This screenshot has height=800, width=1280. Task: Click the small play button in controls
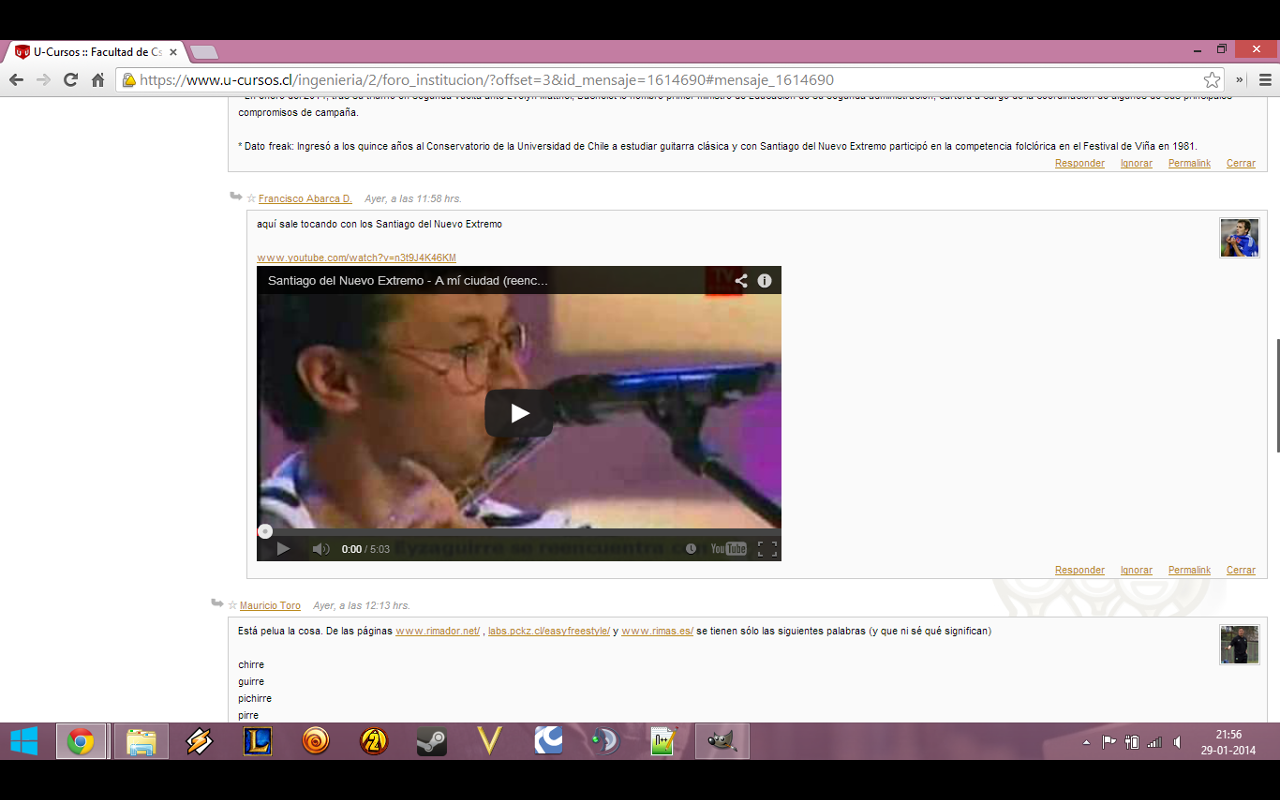pyautogui.click(x=283, y=549)
